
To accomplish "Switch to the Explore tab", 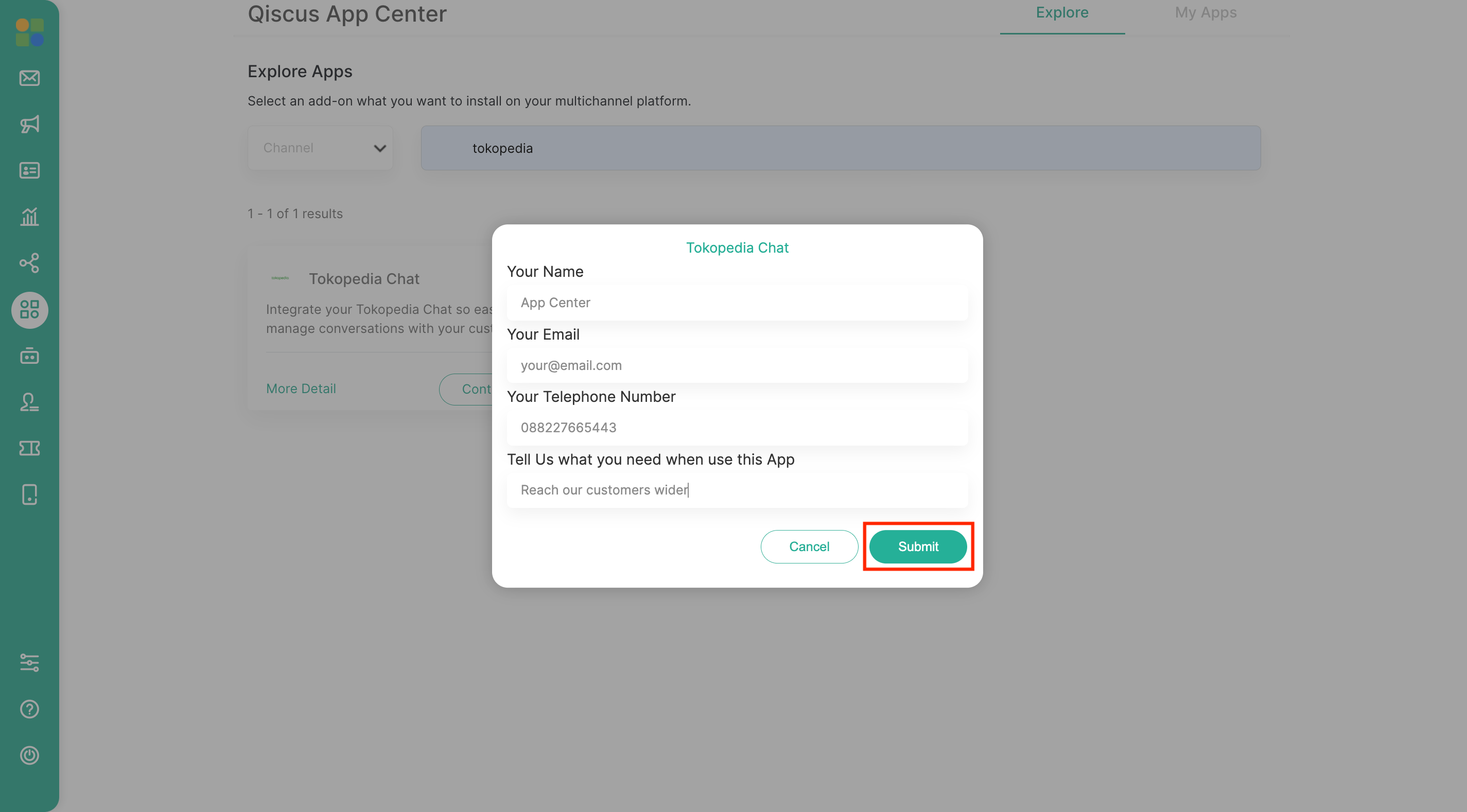I will [x=1062, y=12].
